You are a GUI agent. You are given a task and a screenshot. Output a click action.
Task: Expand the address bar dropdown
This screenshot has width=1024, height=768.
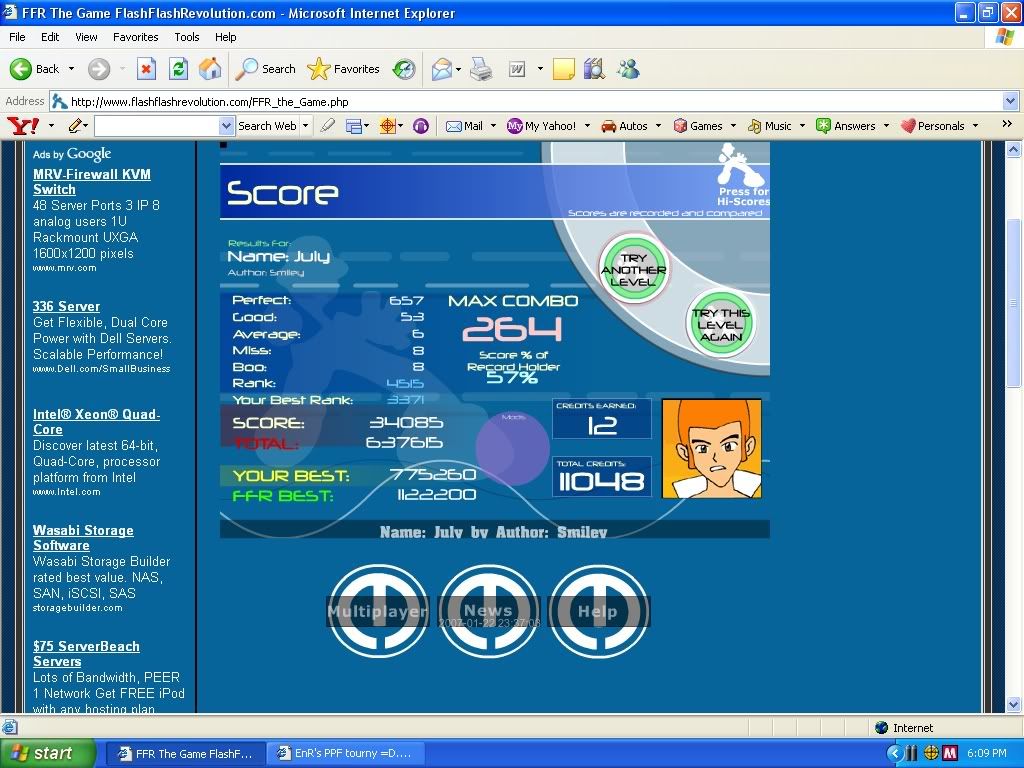(1010, 101)
